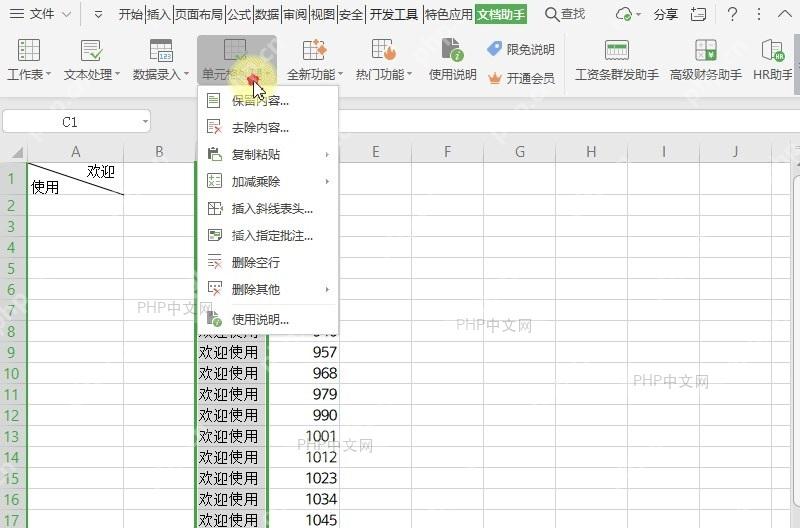Choose 使用说明... in dropdown menu
Viewport: 800px width, 528px height.
(x=268, y=320)
